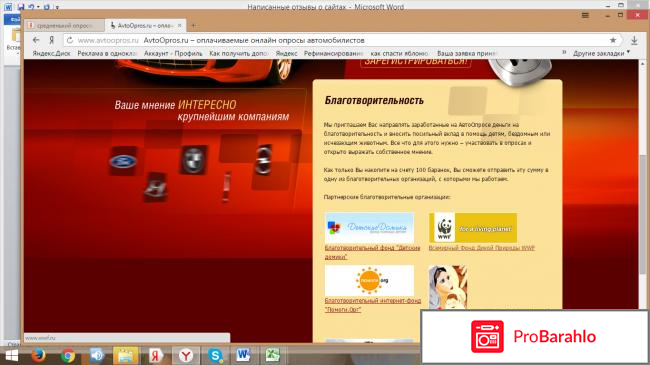Open the browser downloads arrow icon
This screenshot has width=650, height=365.
pos(634,40)
